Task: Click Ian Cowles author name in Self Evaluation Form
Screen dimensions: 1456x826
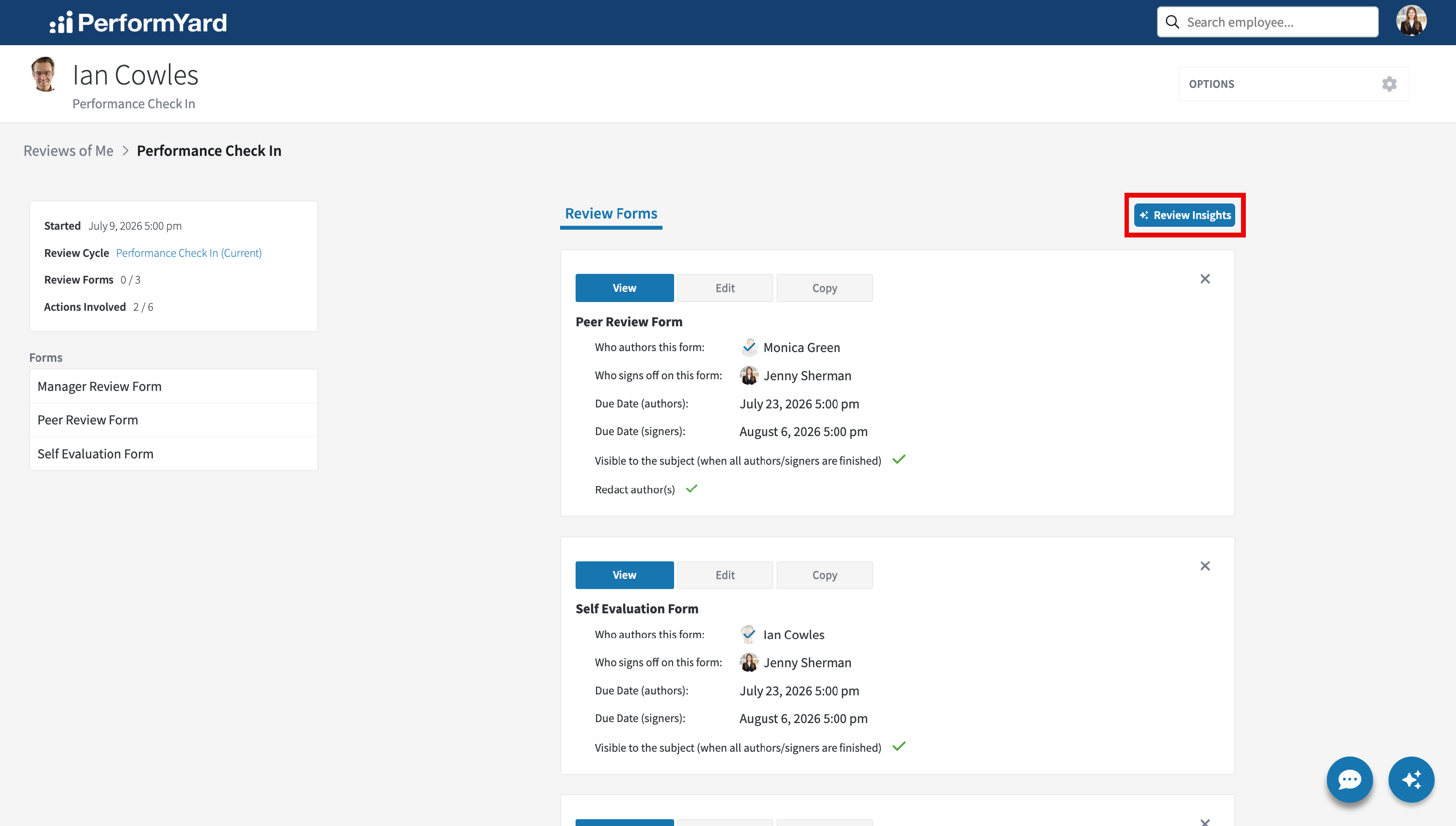Action: [x=794, y=634]
